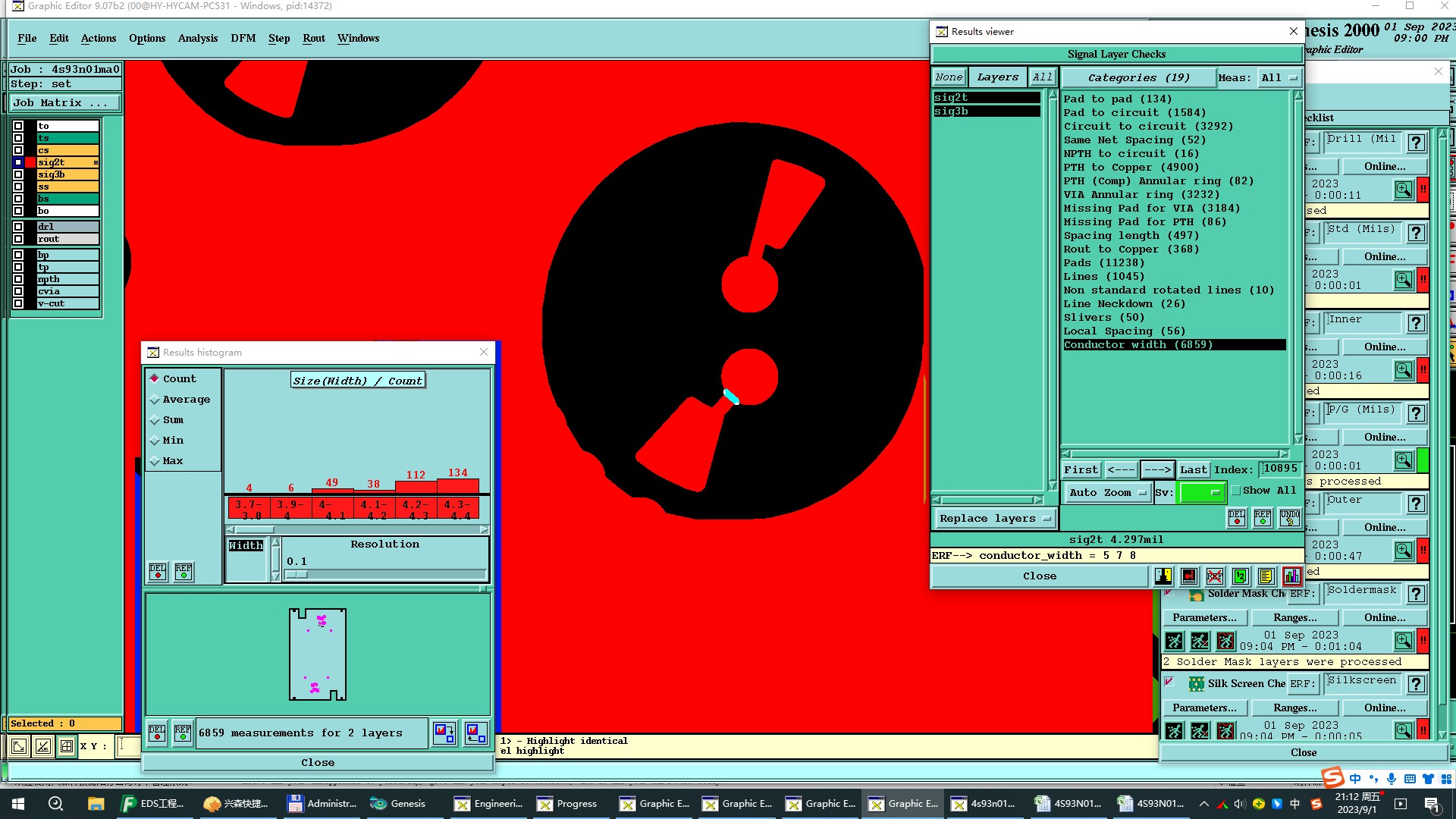Select Line Neckdown (26) category
The height and width of the screenshot is (819, 1456).
[x=1123, y=303]
